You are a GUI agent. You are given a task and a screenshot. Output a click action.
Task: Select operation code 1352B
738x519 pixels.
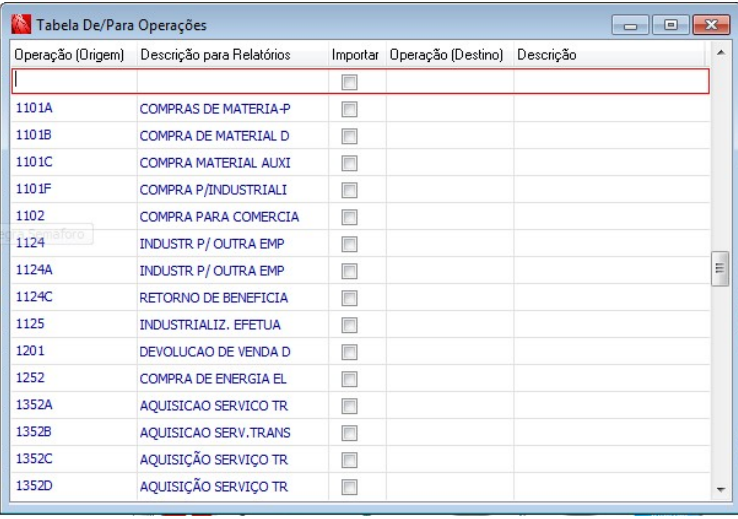pos(33,431)
